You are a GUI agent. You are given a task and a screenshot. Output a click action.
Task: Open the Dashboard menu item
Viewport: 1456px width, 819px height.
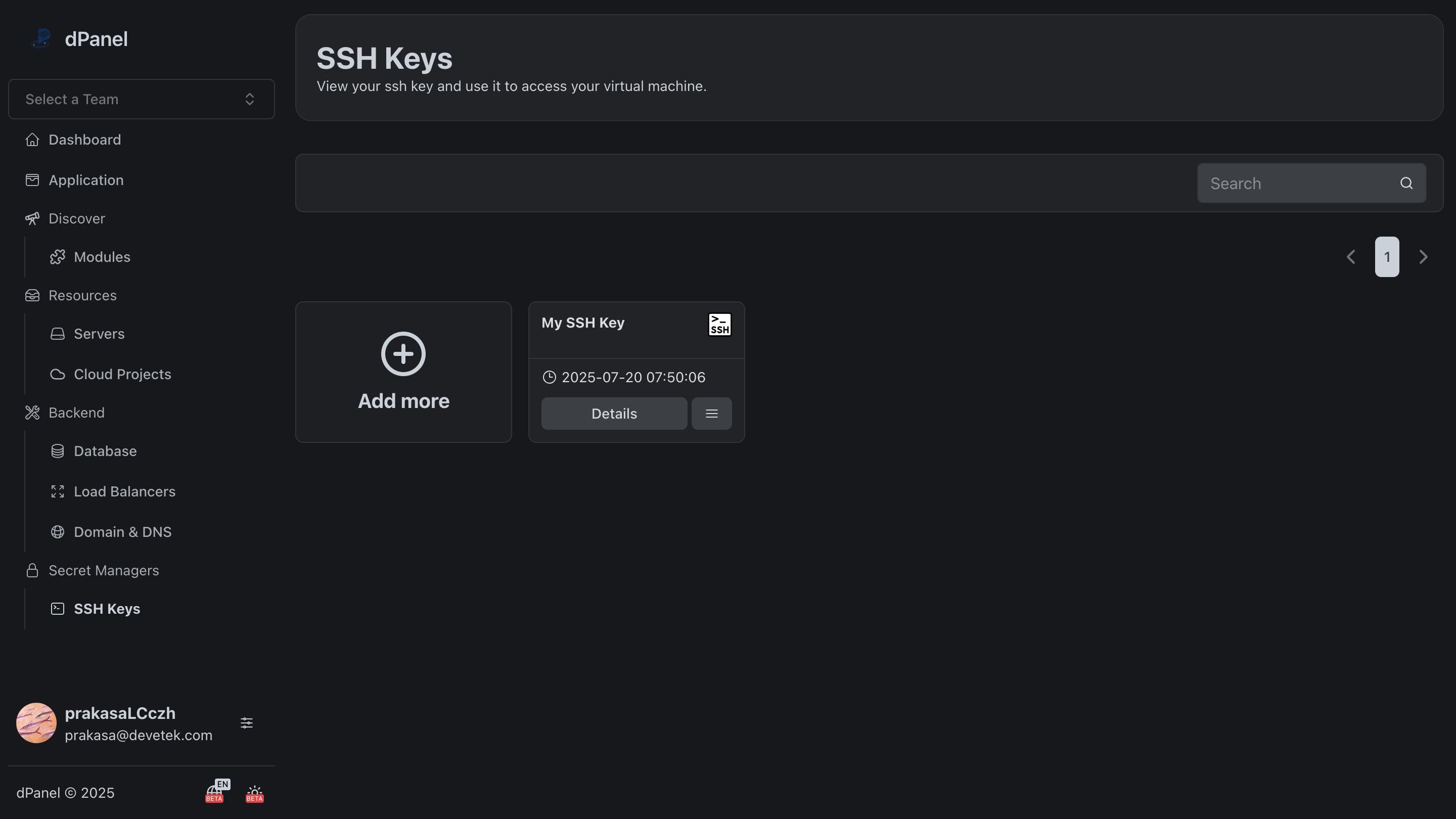pyautogui.click(x=84, y=140)
